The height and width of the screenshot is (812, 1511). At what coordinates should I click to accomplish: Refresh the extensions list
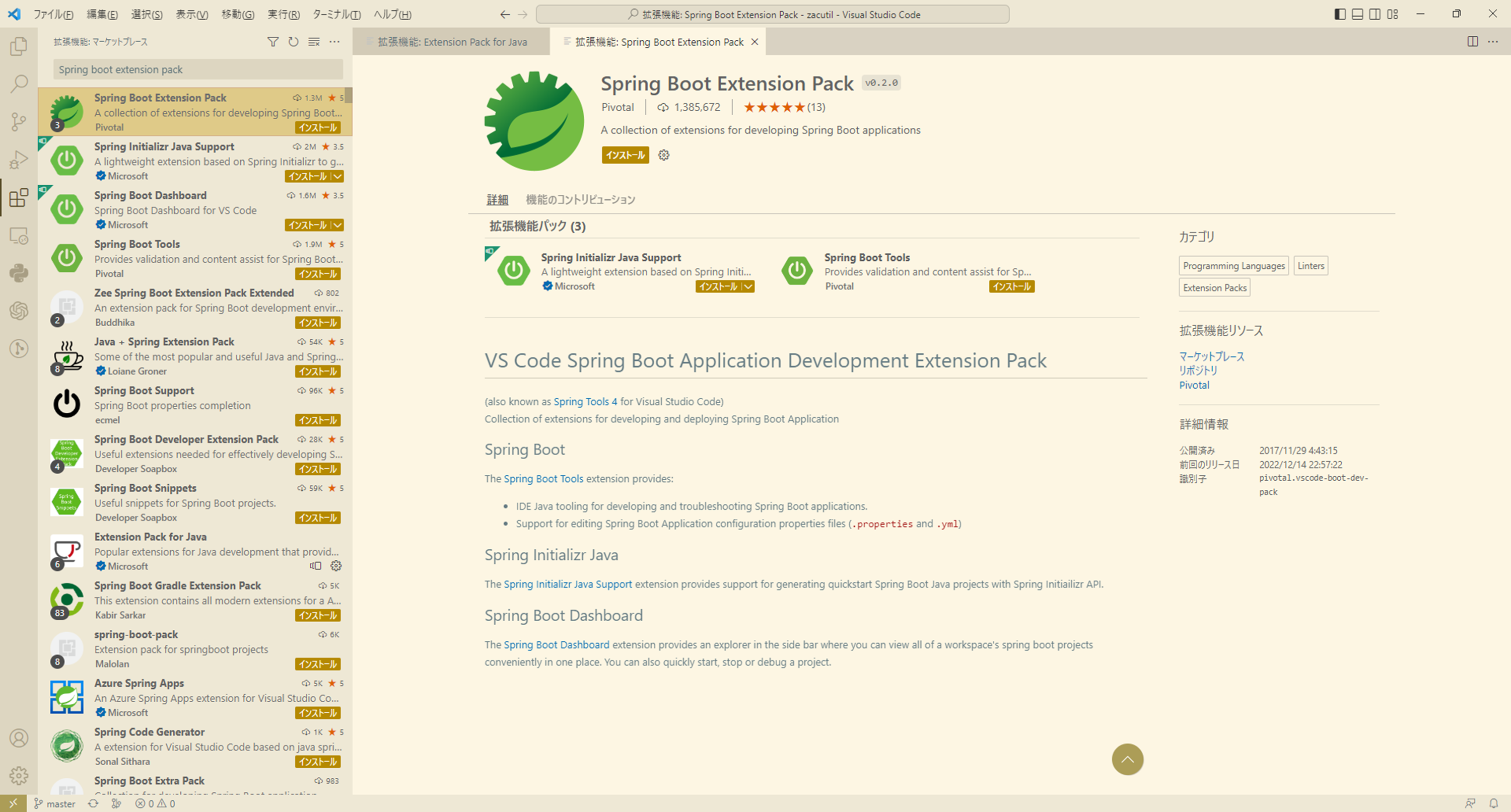coord(293,41)
